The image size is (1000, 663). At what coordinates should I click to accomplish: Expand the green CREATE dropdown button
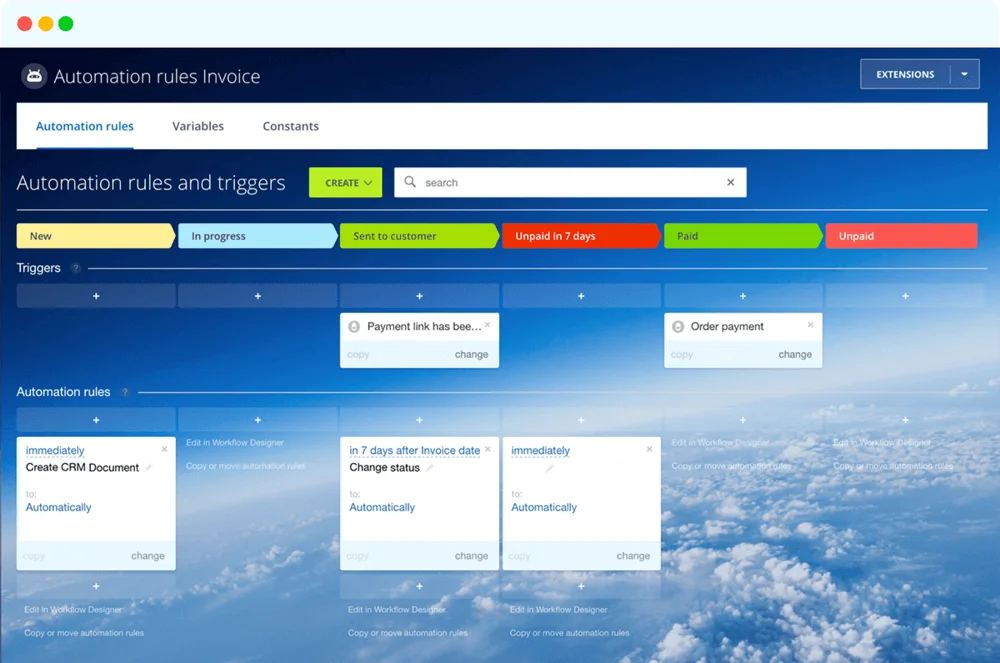[x=346, y=183]
